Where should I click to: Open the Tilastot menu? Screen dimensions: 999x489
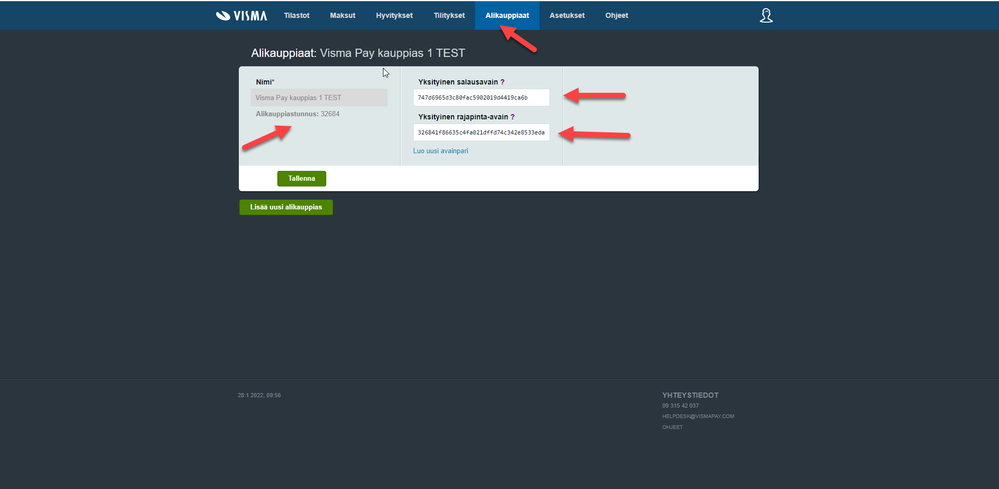[297, 15]
